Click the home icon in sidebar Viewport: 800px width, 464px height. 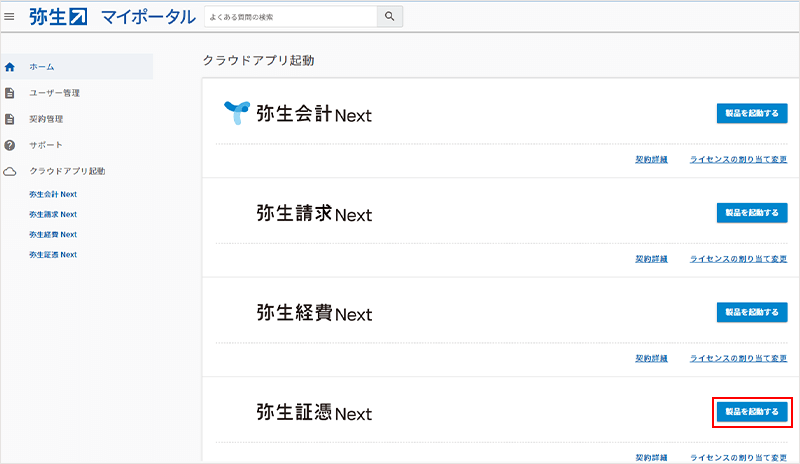pos(10,67)
